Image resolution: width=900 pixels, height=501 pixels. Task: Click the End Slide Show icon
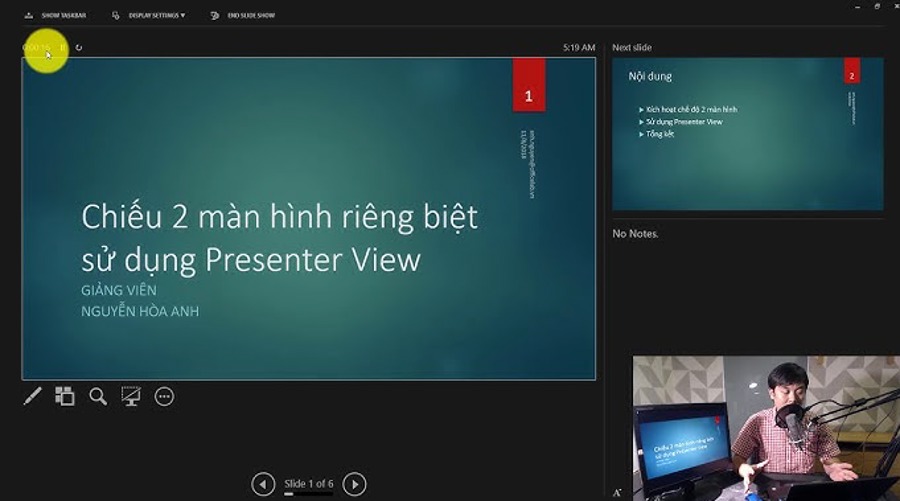tap(215, 15)
